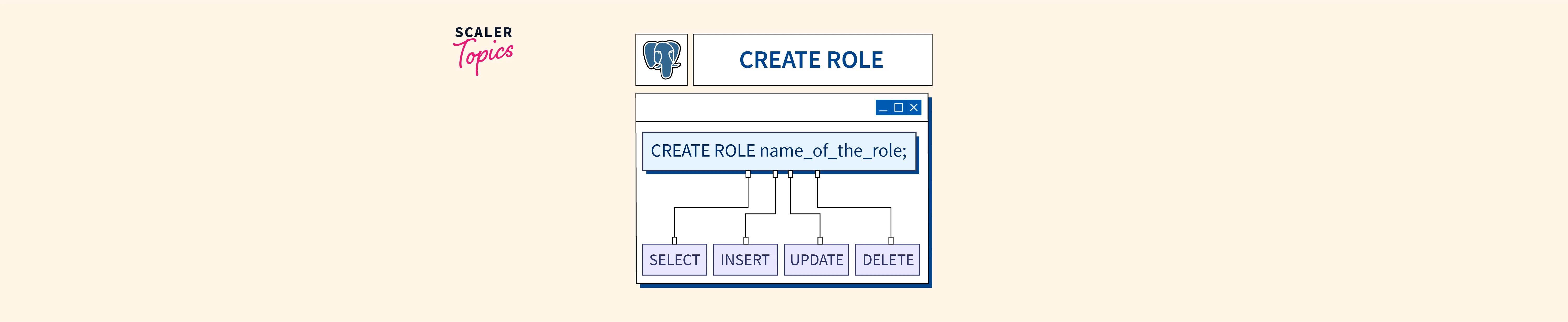The height and width of the screenshot is (322, 1568).
Task: Click the DELETE privilege box
Action: pyautogui.click(x=887, y=260)
